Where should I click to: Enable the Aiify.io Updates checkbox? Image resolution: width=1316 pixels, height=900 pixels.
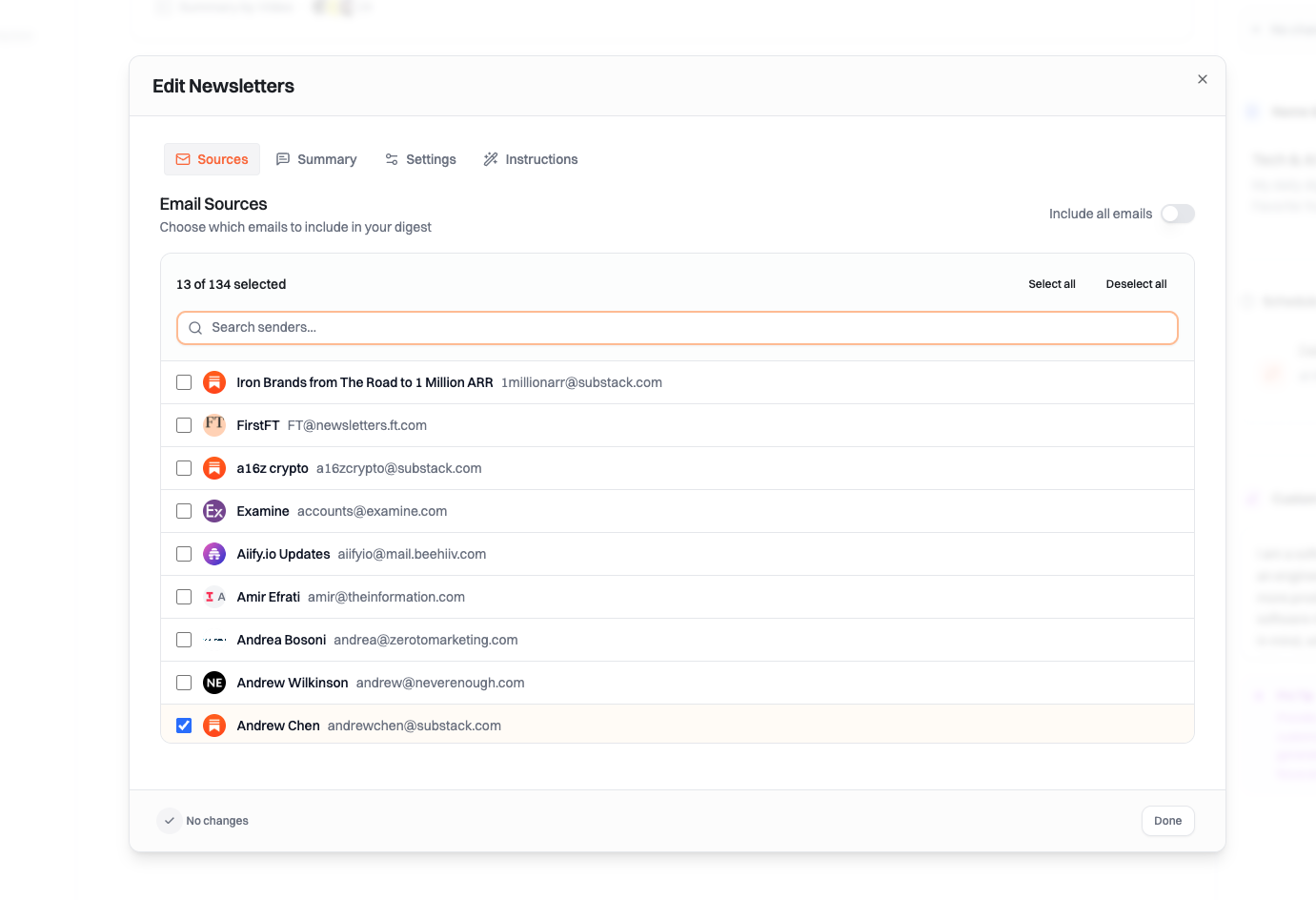coord(184,554)
